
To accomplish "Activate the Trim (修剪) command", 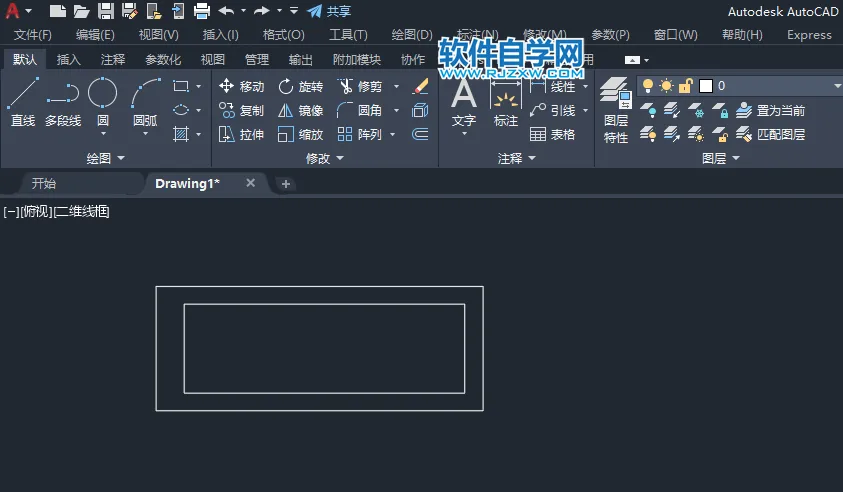I will click(x=360, y=86).
